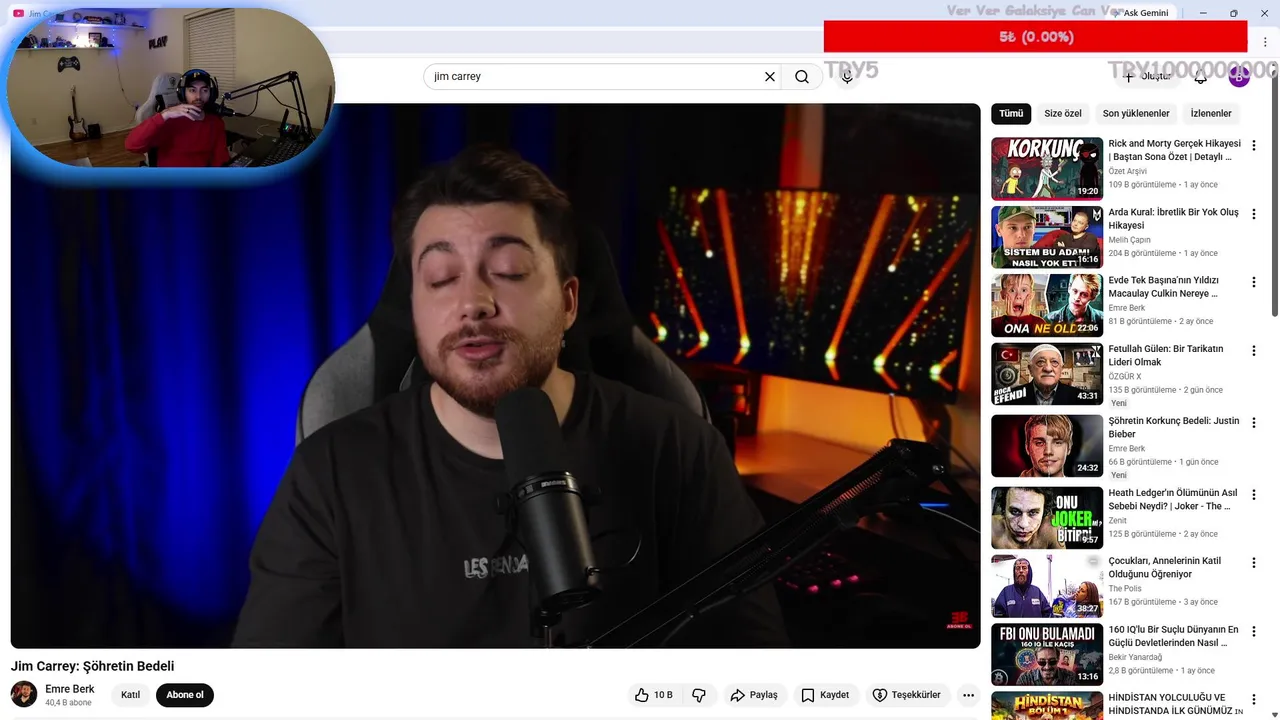Open options for Çocukları, Annelerinin Katil video
The height and width of the screenshot is (720, 1280).
pos(1254,562)
